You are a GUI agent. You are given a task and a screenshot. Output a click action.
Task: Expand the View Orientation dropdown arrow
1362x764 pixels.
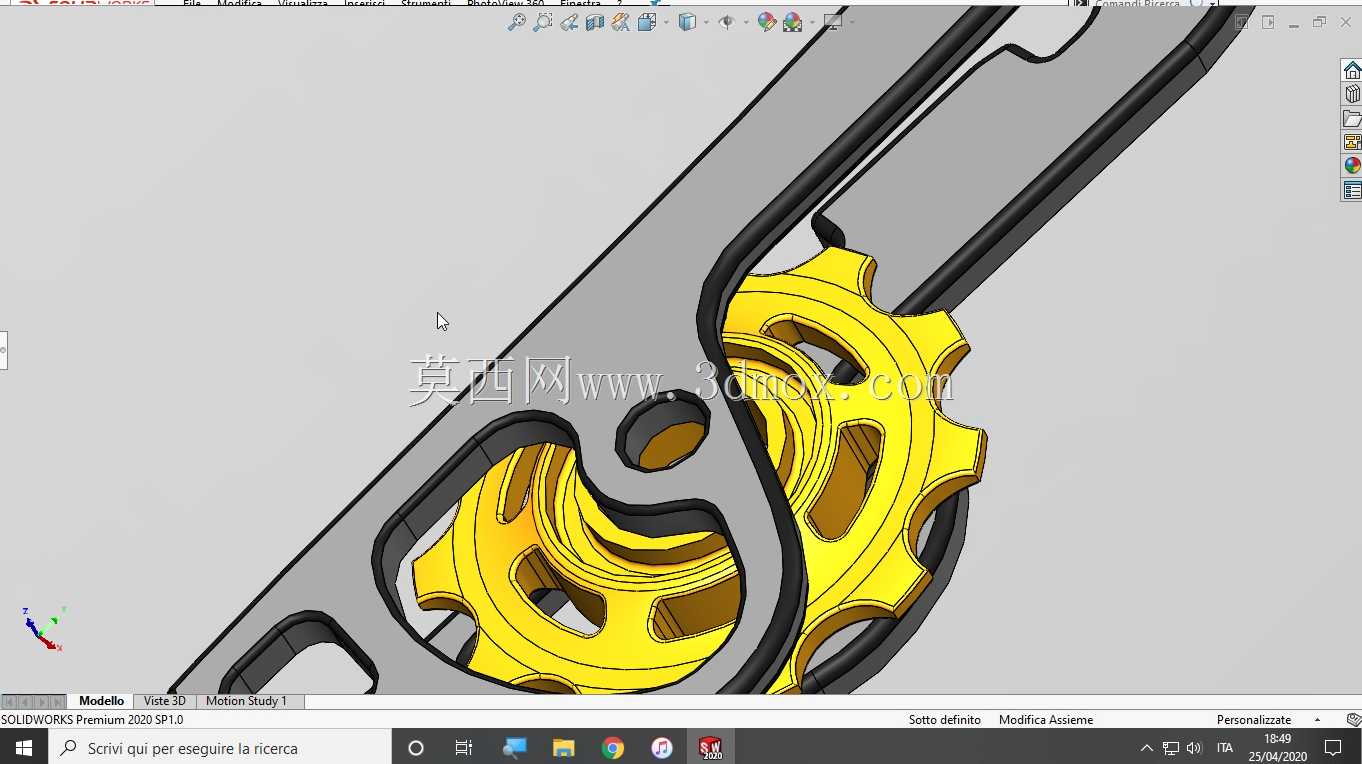pos(665,22)
